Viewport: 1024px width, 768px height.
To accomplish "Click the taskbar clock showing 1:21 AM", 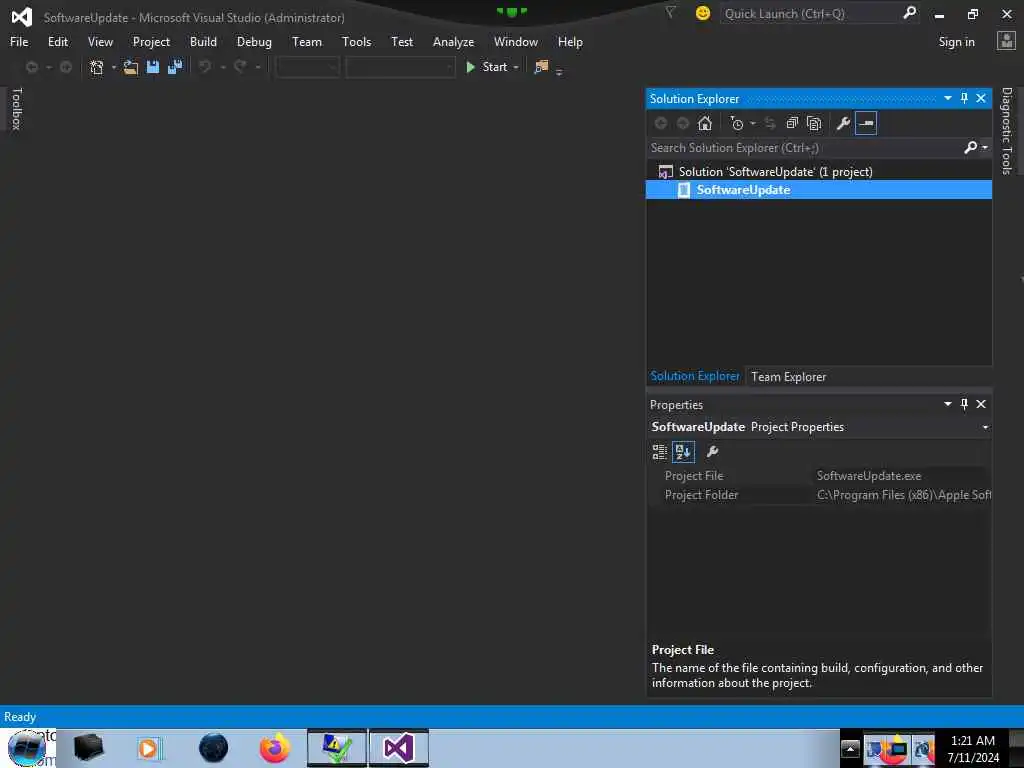I will [973, 748].
